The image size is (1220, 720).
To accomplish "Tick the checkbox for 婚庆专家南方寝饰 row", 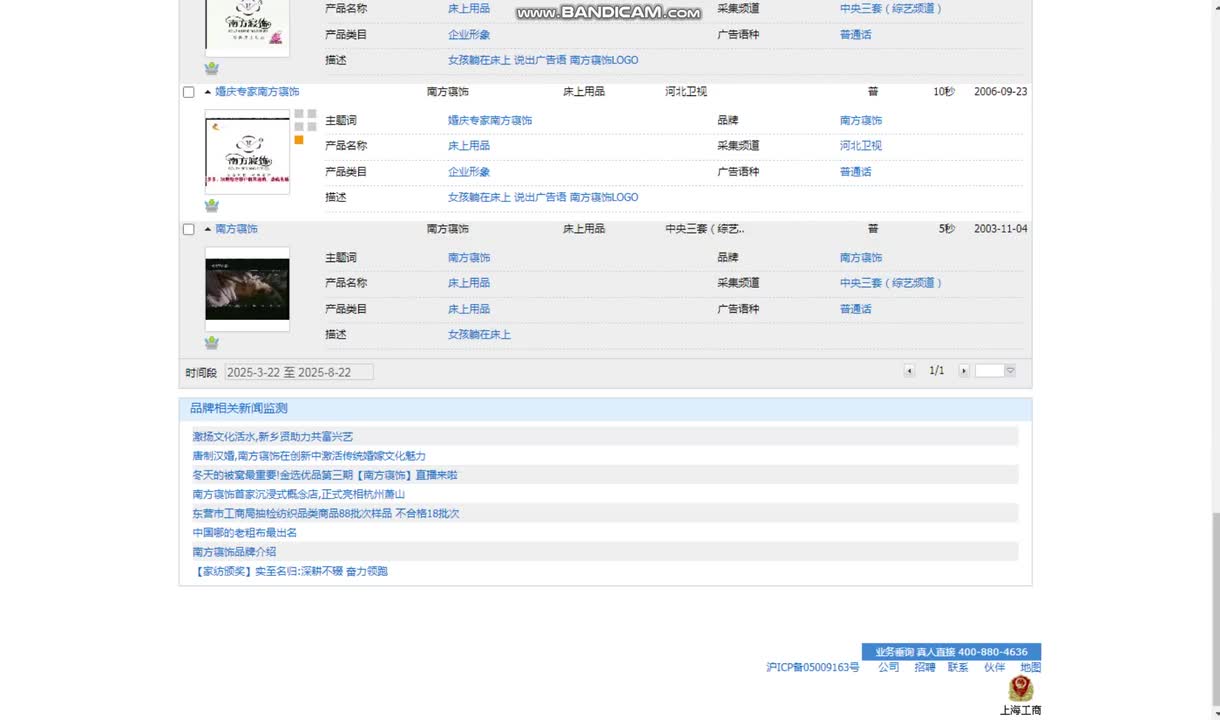I will (x=188, y=92).
